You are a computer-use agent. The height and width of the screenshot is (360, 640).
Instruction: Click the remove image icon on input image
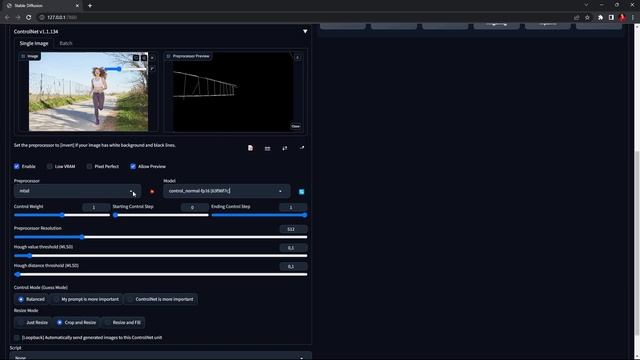(144, 58)
